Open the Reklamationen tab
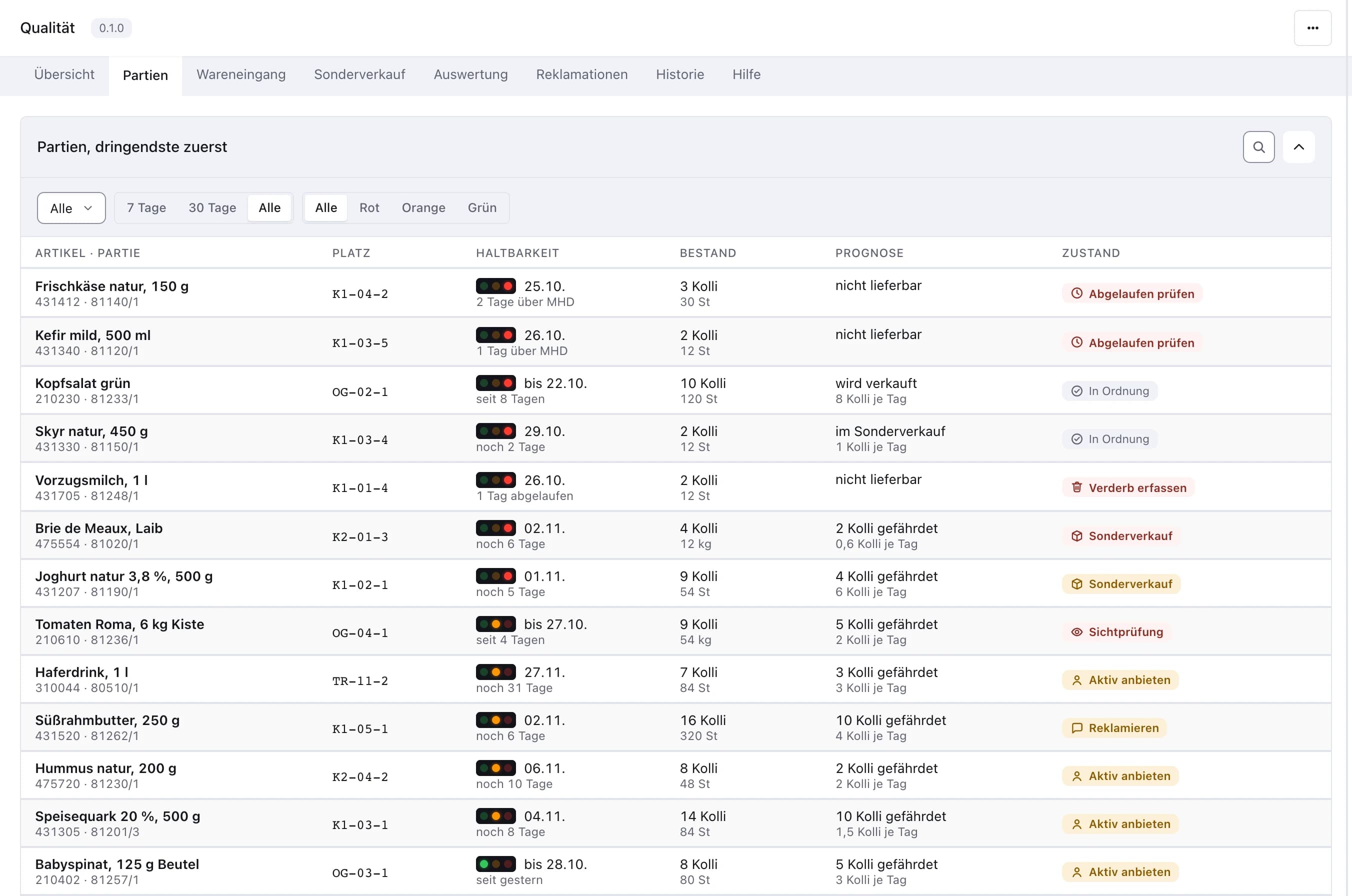This screenshot has height=896, width=1352. [x=581, y=75]
